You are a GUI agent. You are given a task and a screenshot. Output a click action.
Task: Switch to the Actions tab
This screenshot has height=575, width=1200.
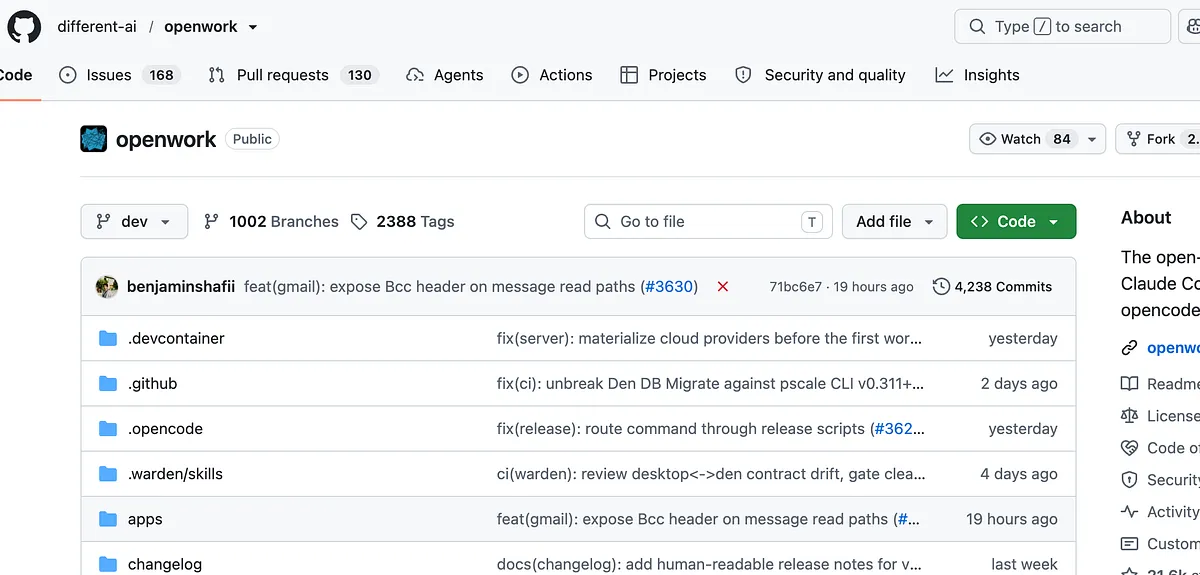click(x=552, y=75)
